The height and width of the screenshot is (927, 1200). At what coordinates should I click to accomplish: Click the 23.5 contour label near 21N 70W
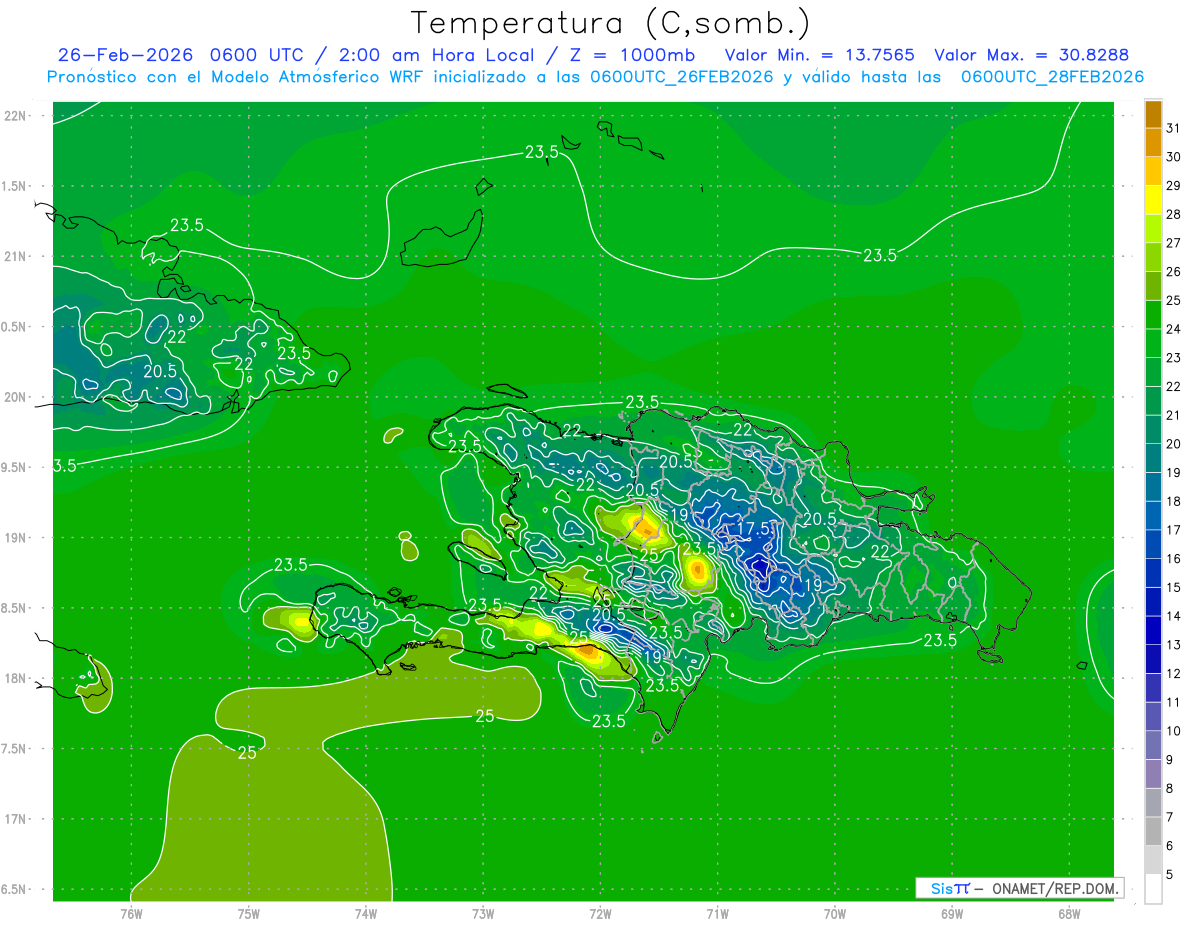pos(880,255)
